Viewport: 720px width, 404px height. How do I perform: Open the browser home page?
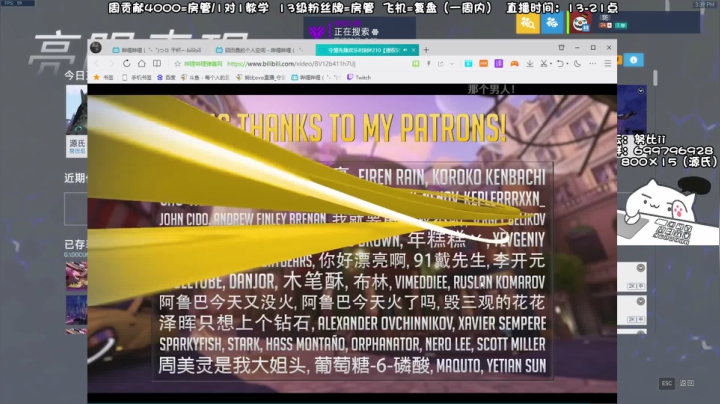coord(141,63)
